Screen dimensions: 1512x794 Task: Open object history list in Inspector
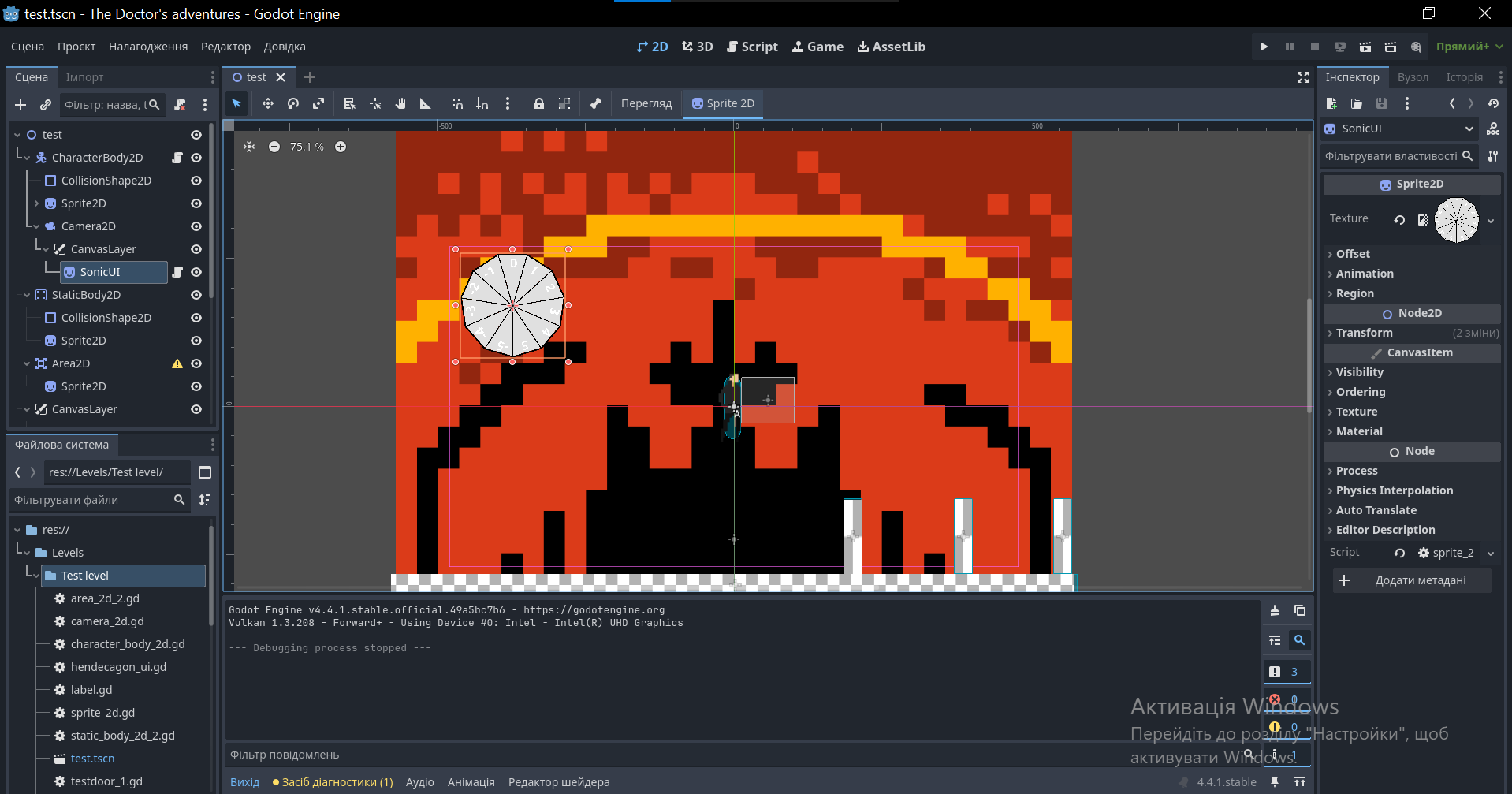(1493, 103)
